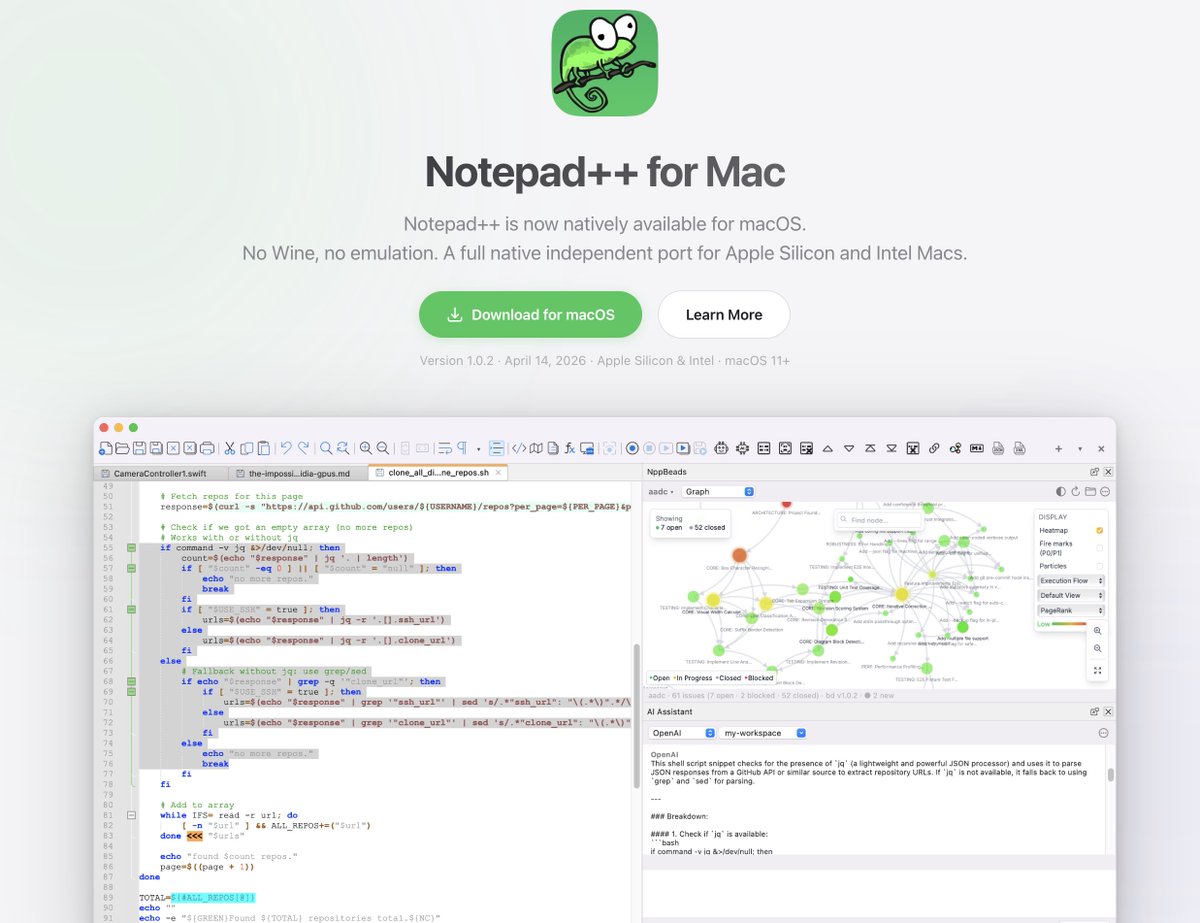Show all characters pilcrow icon
This screenshot has width=1200, height=923.
tap(462, 449)
